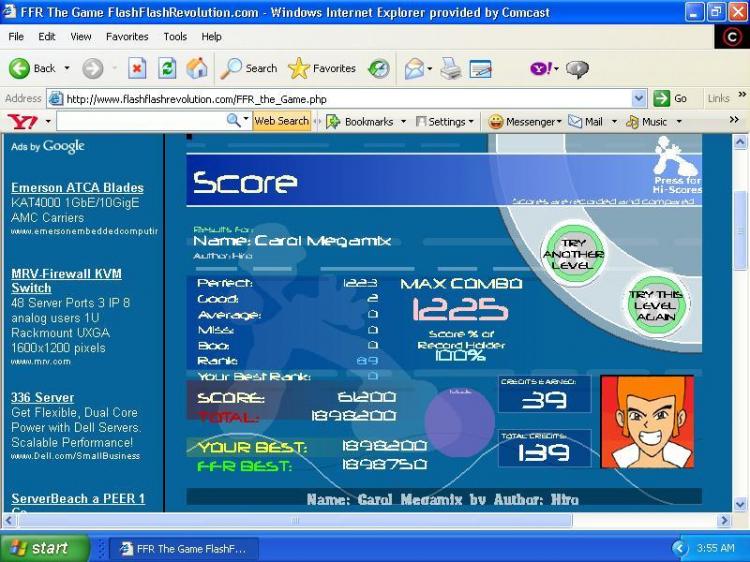Click the Yahoo toolbar search input field
The image size is (750, 562).
[x=141, y=121]
